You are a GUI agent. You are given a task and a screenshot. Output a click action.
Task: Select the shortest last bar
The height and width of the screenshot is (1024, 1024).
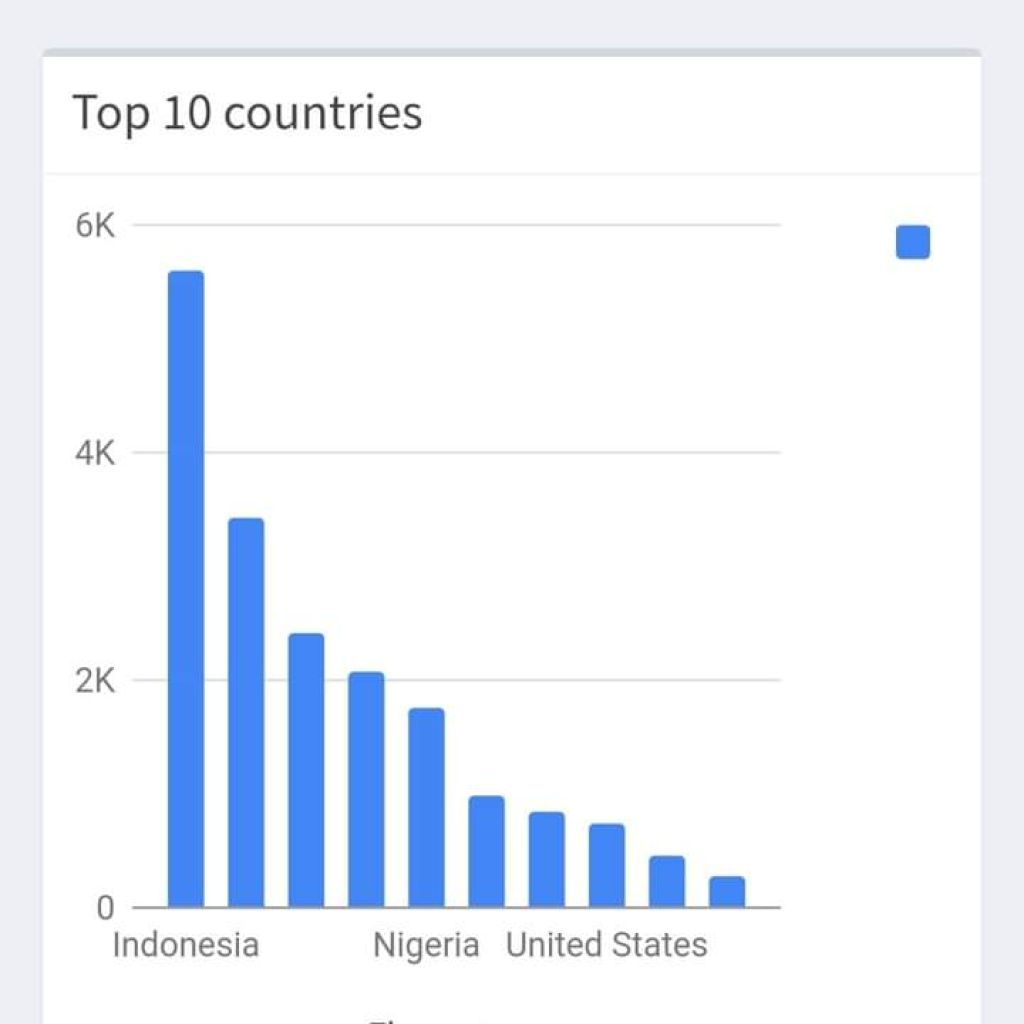[727, 891]
